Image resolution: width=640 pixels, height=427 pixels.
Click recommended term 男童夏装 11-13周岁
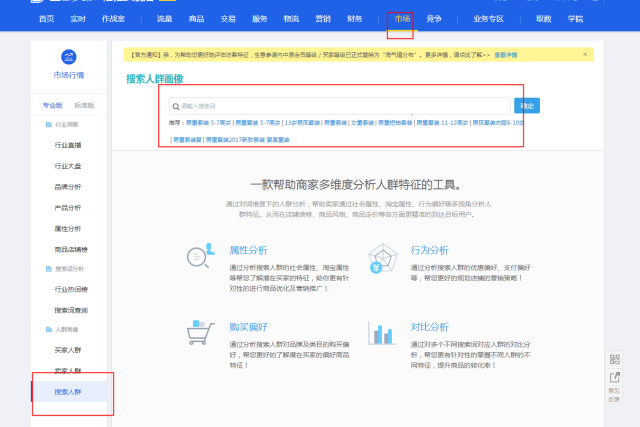coord(442,123)
